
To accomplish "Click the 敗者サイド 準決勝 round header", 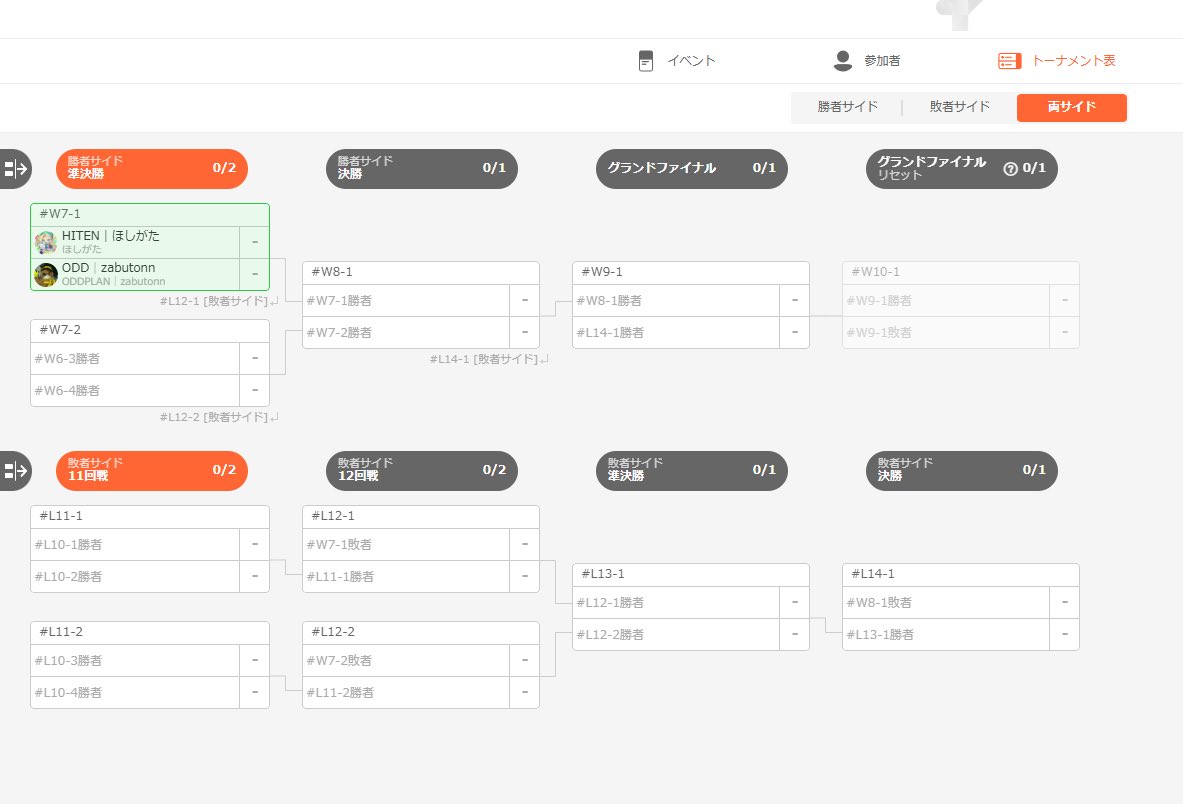I will click(x=692, y=471).
